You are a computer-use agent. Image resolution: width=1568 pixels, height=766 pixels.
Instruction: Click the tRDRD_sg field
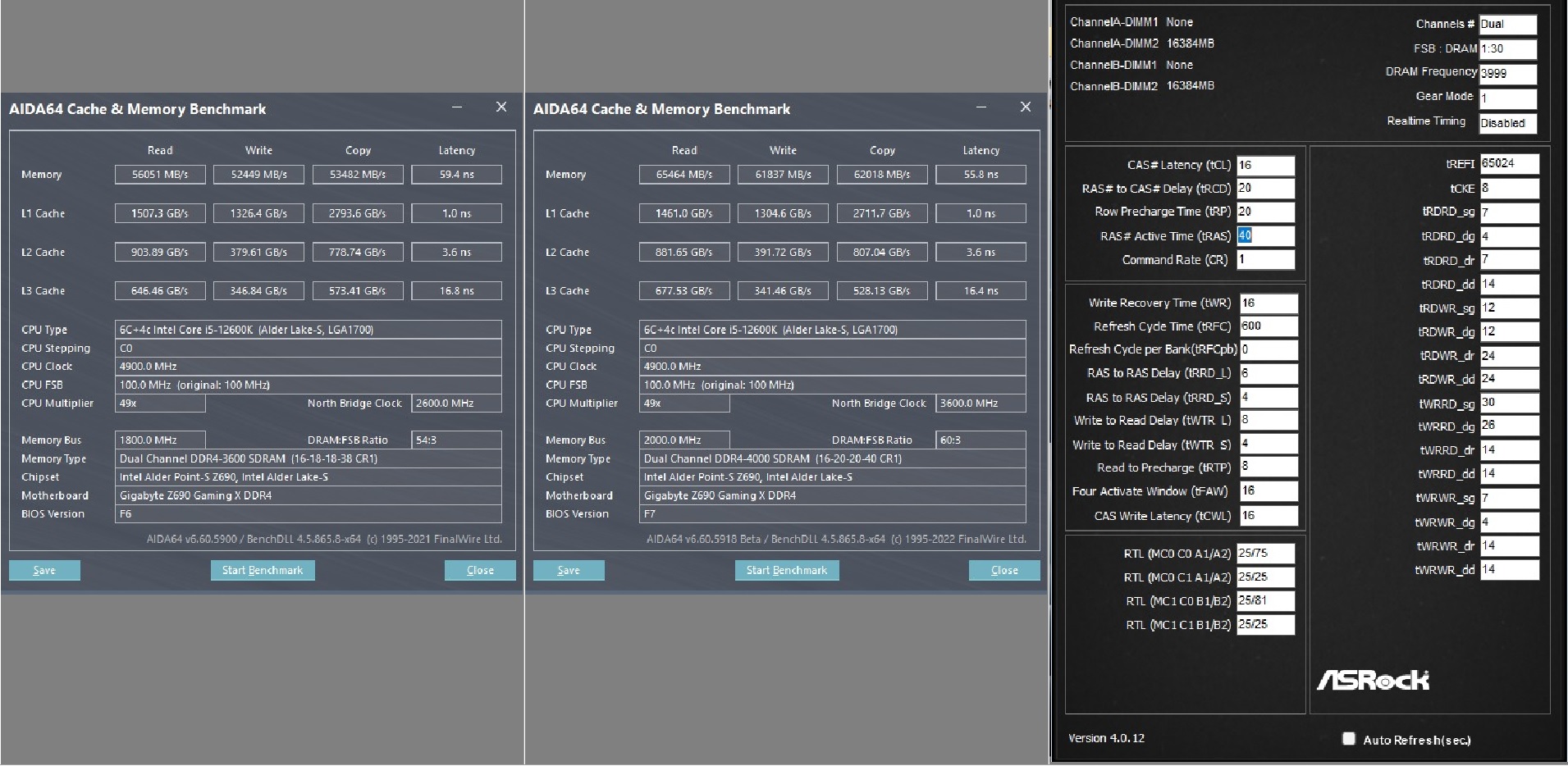click(x=1510, y=212)
